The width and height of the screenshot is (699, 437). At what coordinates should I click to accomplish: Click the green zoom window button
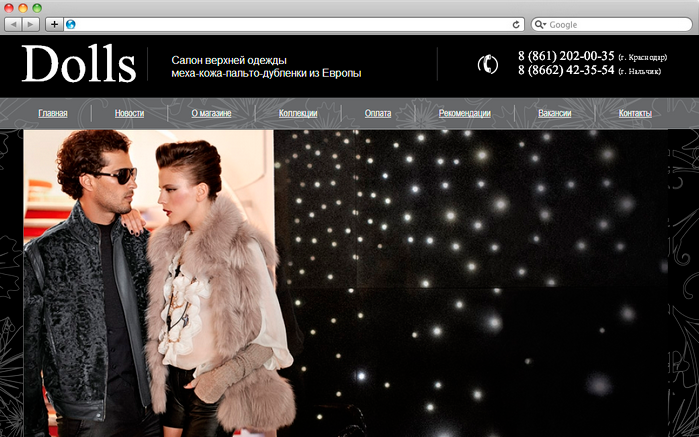pos(38,7)
